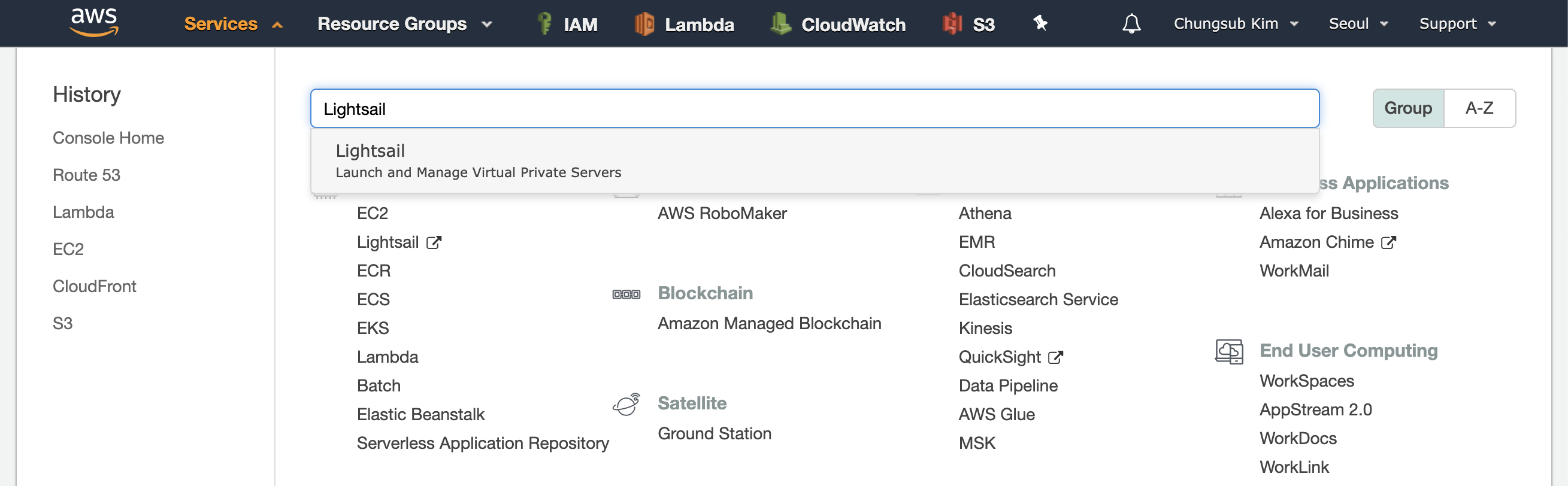Image resolution: width=1568 pixels, height=486 pixels.
Task: Switch to Group view
Action: [x=1408, y=108]
